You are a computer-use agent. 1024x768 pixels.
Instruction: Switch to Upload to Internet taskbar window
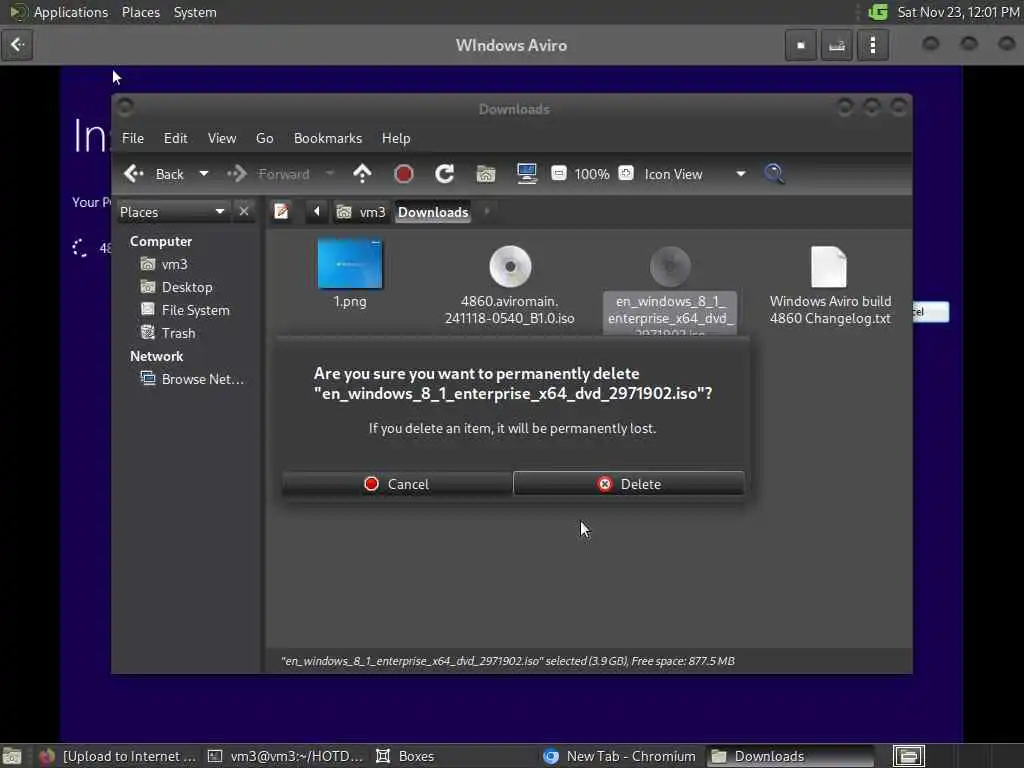pyautogui.click(x=118, y=756)
